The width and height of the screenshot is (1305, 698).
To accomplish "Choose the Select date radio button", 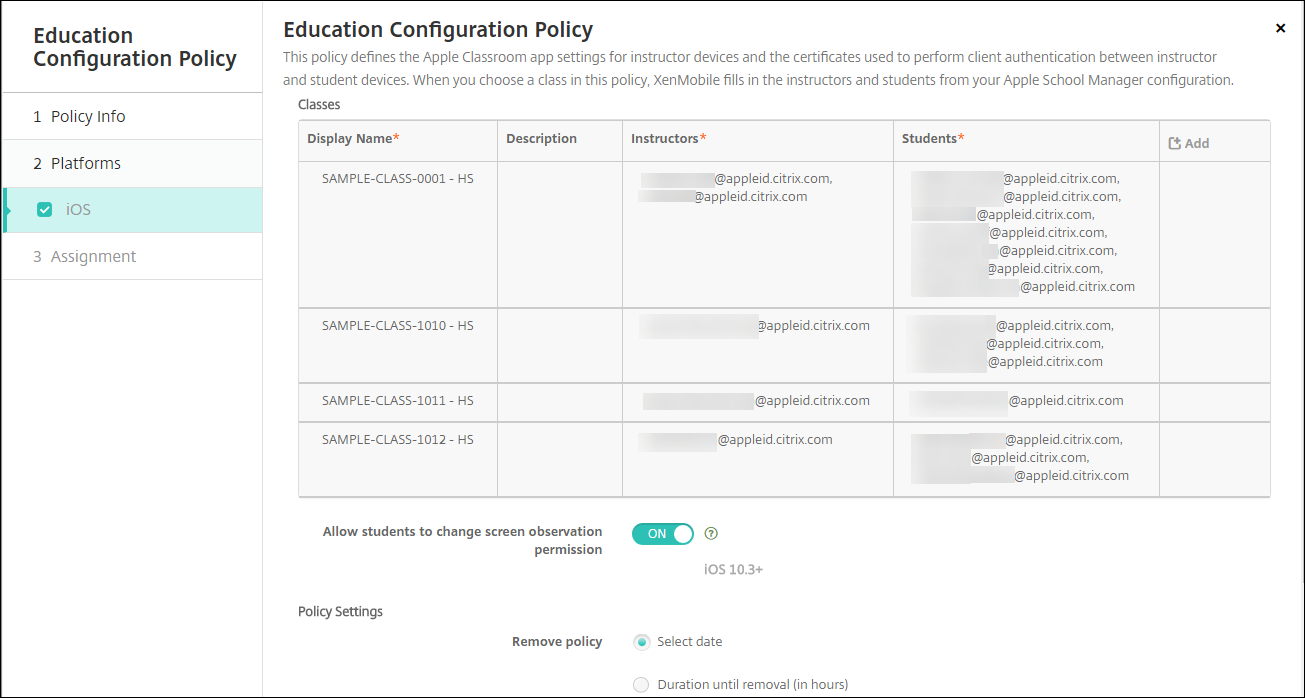I will (x=641, y=642).
